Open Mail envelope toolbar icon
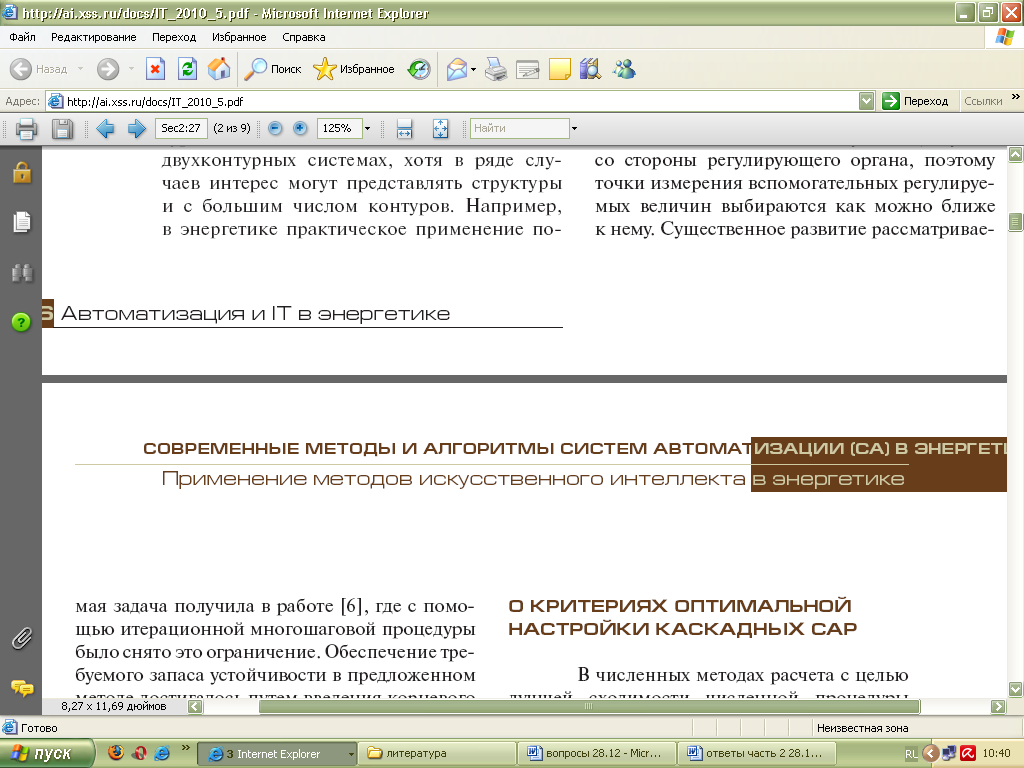Screen dimensions: 1024x768 click(x=456, y=69)
